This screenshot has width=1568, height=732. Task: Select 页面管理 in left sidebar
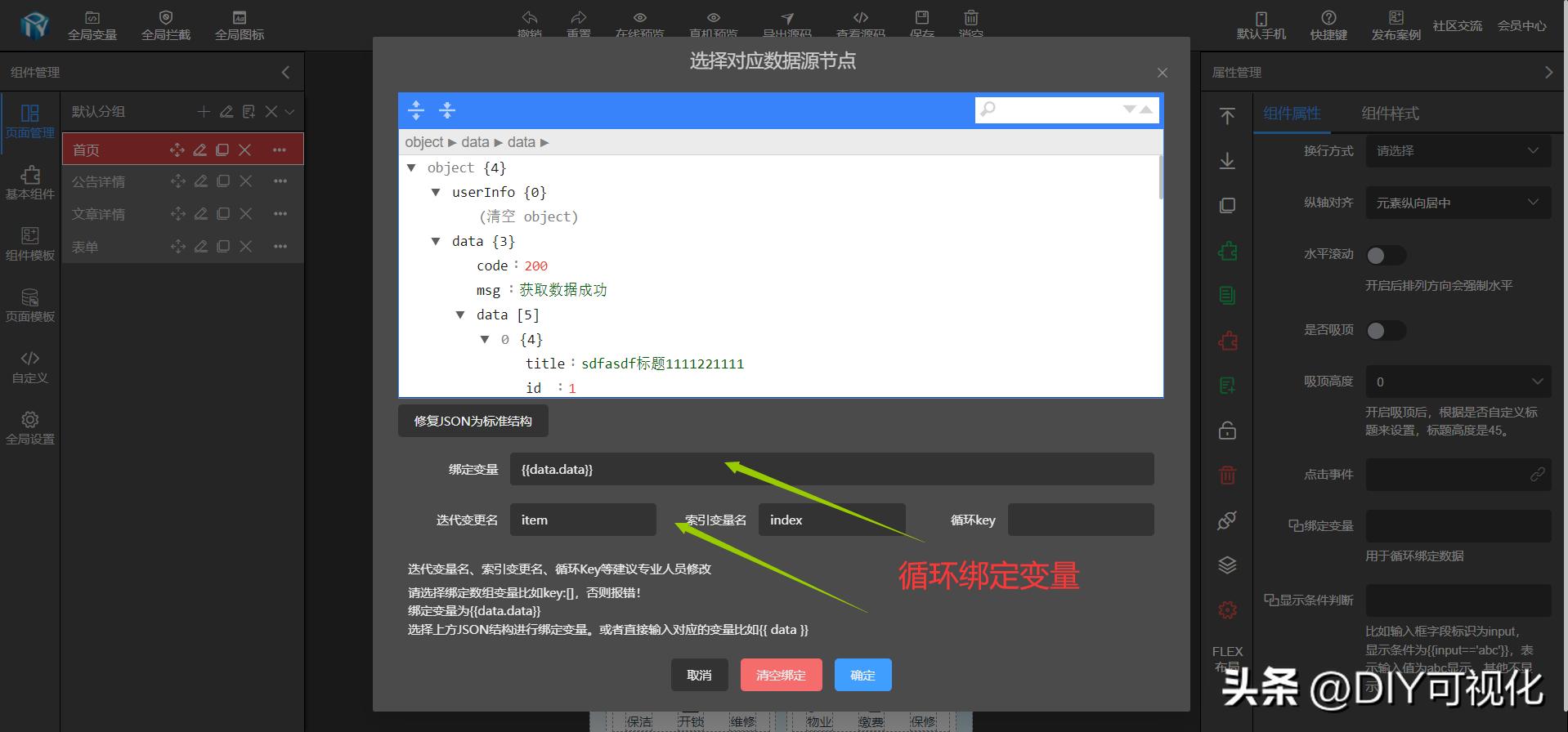click(30, 122)
